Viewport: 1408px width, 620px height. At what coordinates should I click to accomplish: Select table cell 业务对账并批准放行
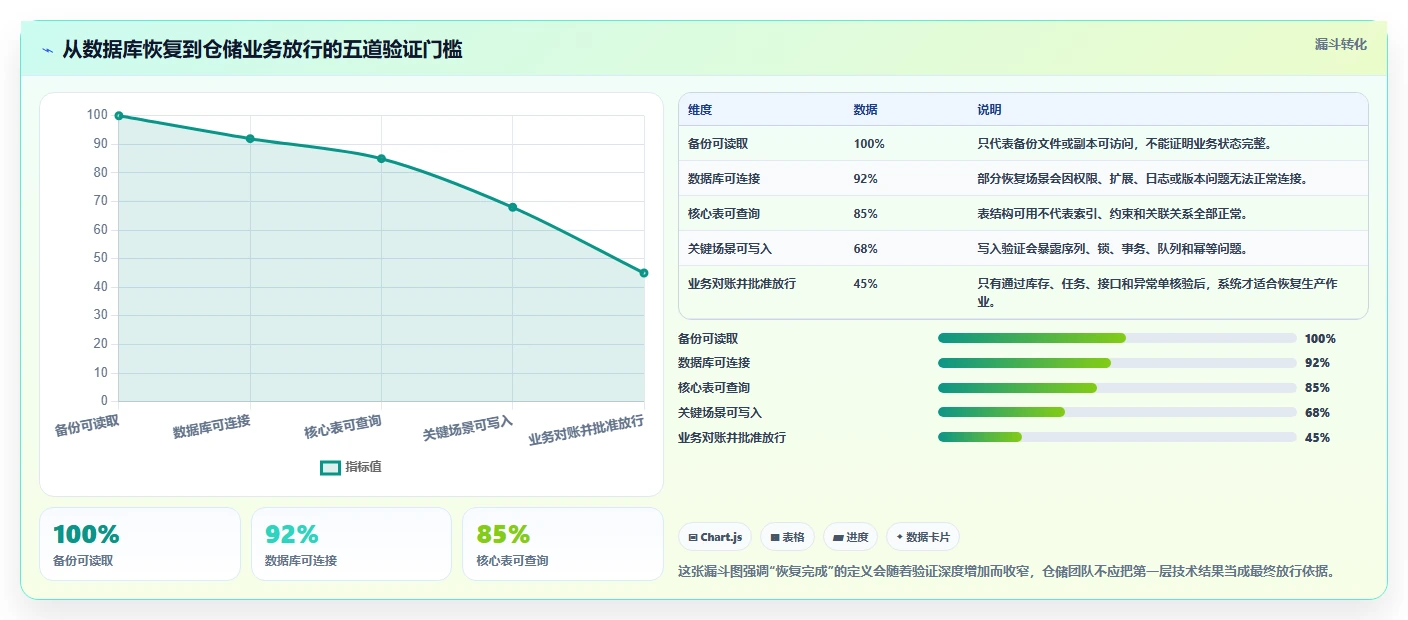[742, 284]
